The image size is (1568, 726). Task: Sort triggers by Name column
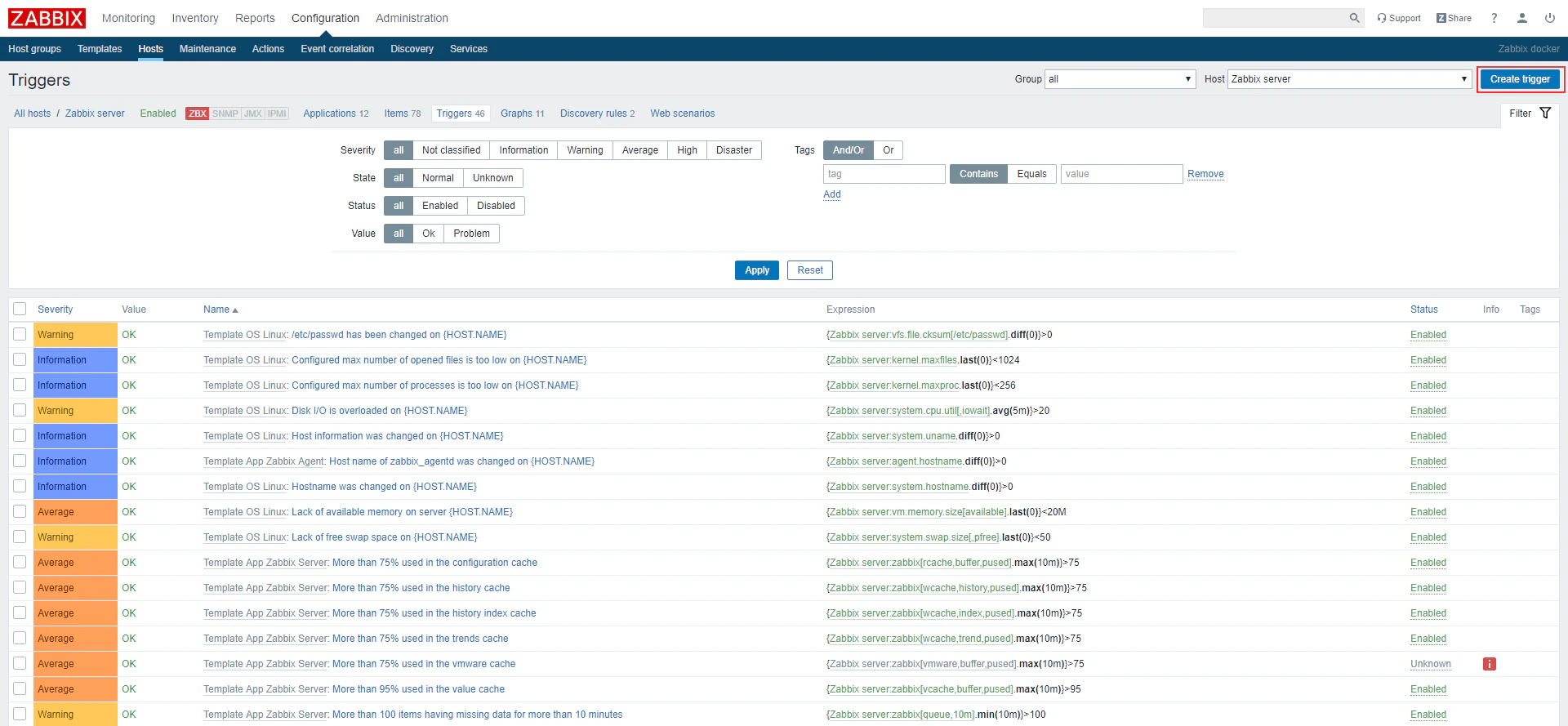point(220,310)
